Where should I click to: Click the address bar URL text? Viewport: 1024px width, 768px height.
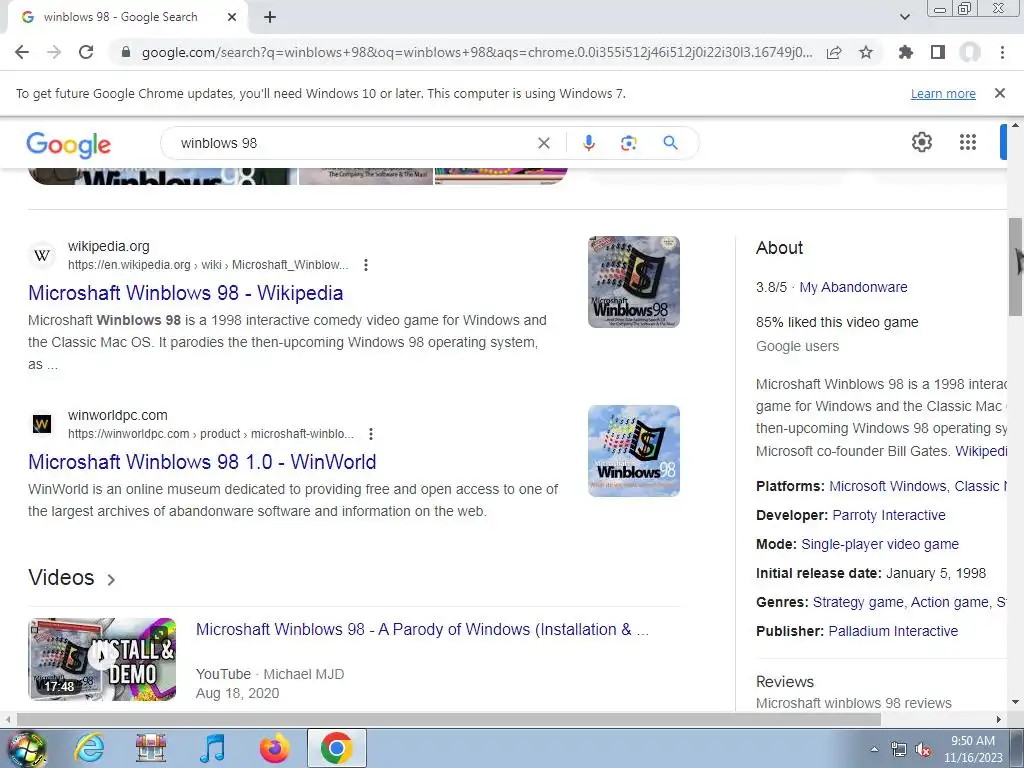coord(477,52)
